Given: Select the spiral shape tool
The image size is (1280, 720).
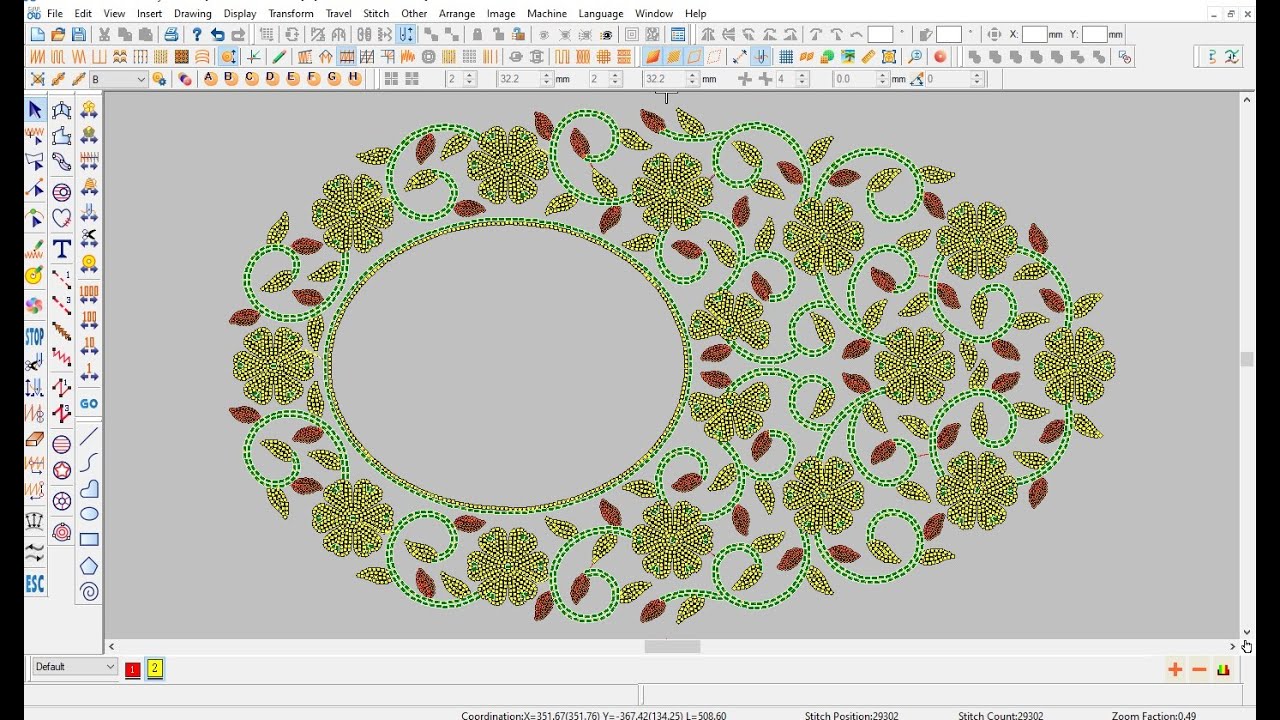Looking at the screenshot, I should 89,591.
